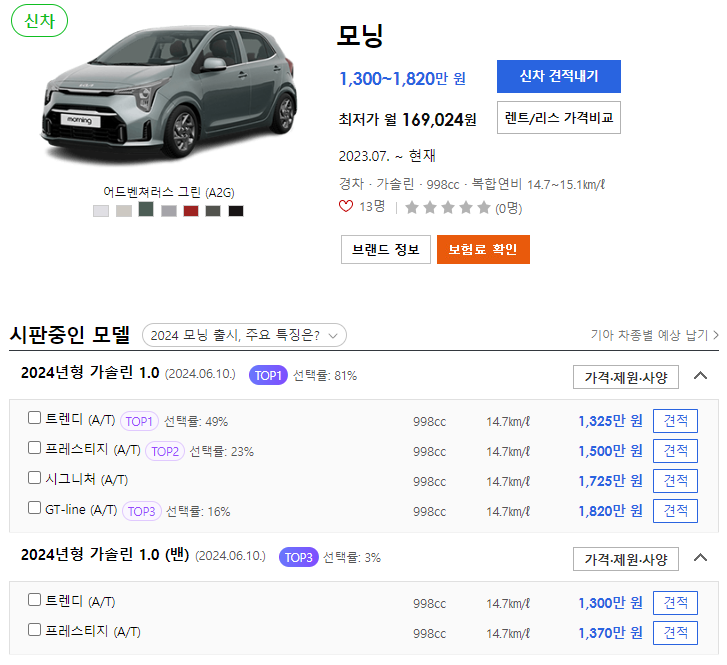Click the TOP3 badge beside 가솔린 1.0 (밴)
Image resolution: width=727 pixels, height=665 pixels.
(x=299, y=557)
